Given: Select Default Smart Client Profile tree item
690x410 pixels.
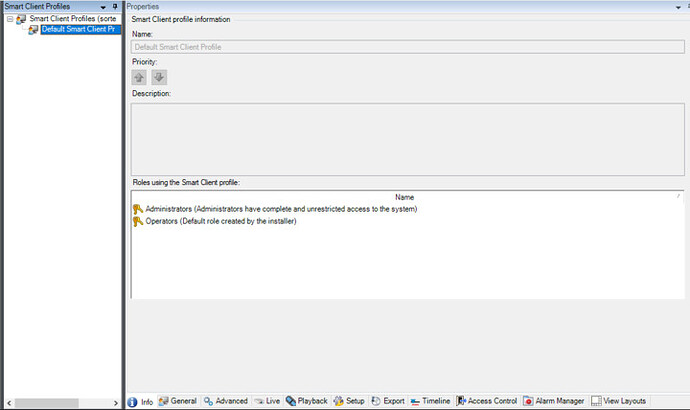Looking at the screenshot, I should point(80,29).
